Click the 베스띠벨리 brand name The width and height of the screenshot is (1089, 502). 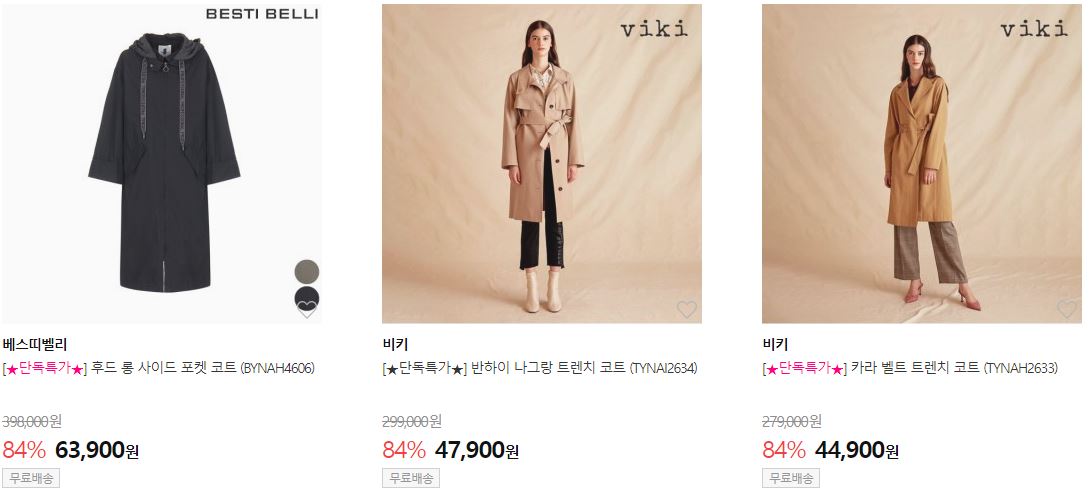(x=35, y=344)
